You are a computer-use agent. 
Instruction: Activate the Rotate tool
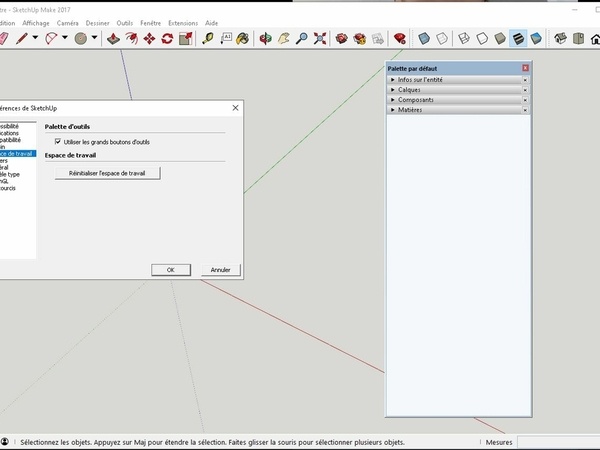pos(167,39)
